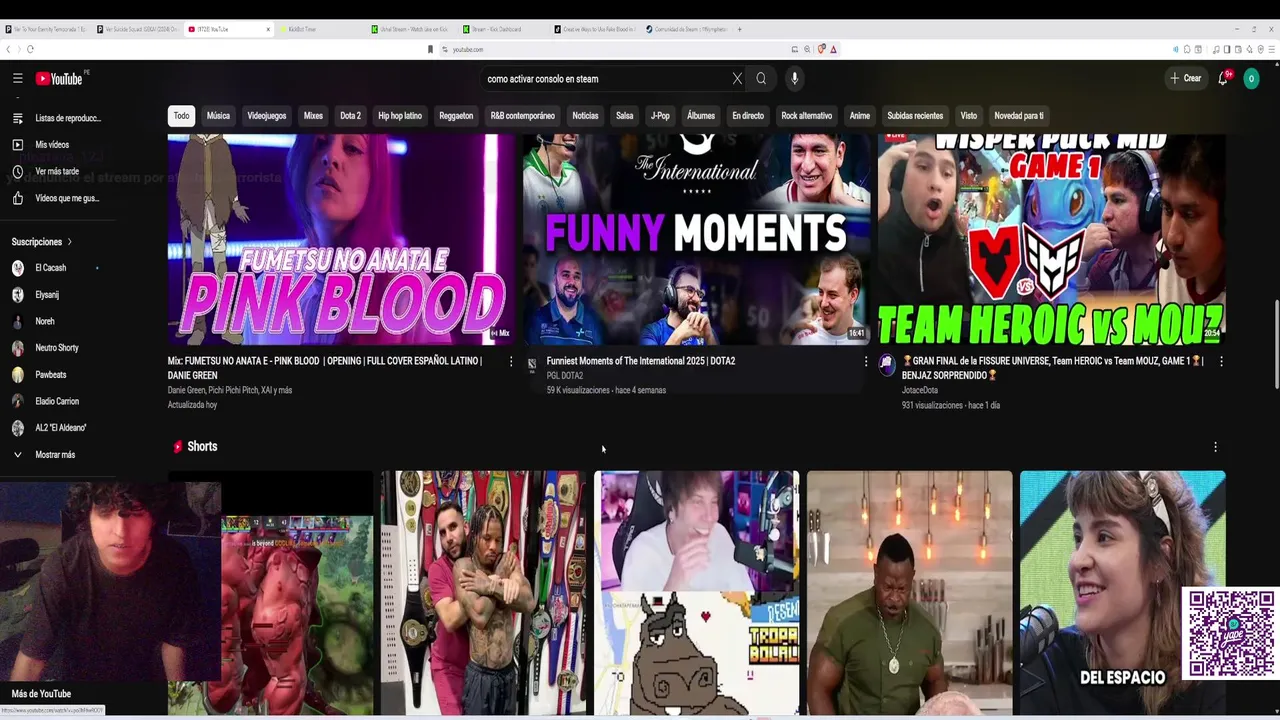The image size is (1280, 720).
Task: Open Elysanij subscription channel
Action: (47, 295)
